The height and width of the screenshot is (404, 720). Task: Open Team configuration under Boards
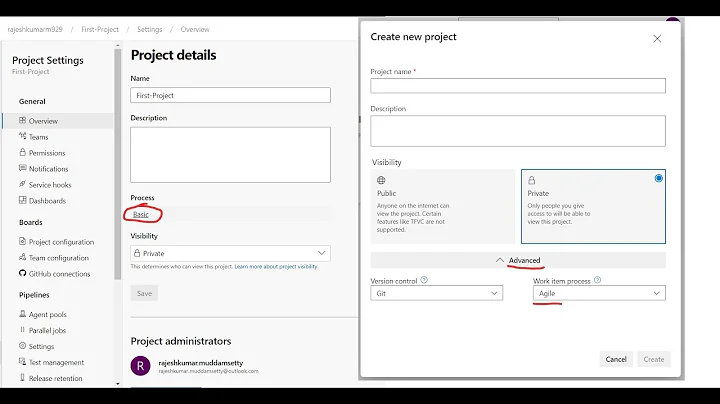point(59,258)
